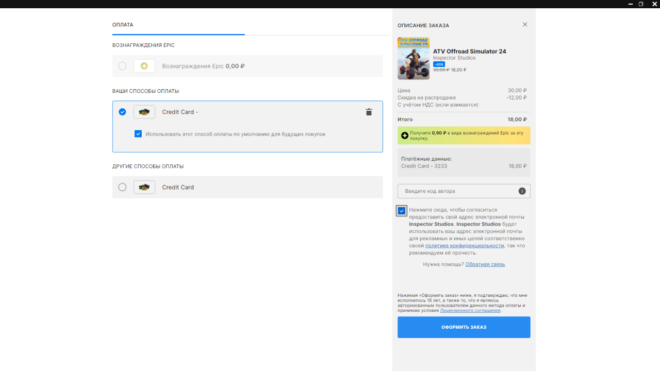Click the discount percentage badge under Inspector Studios
The height and width of the screenshot is (371, 660).
[439, 64]
